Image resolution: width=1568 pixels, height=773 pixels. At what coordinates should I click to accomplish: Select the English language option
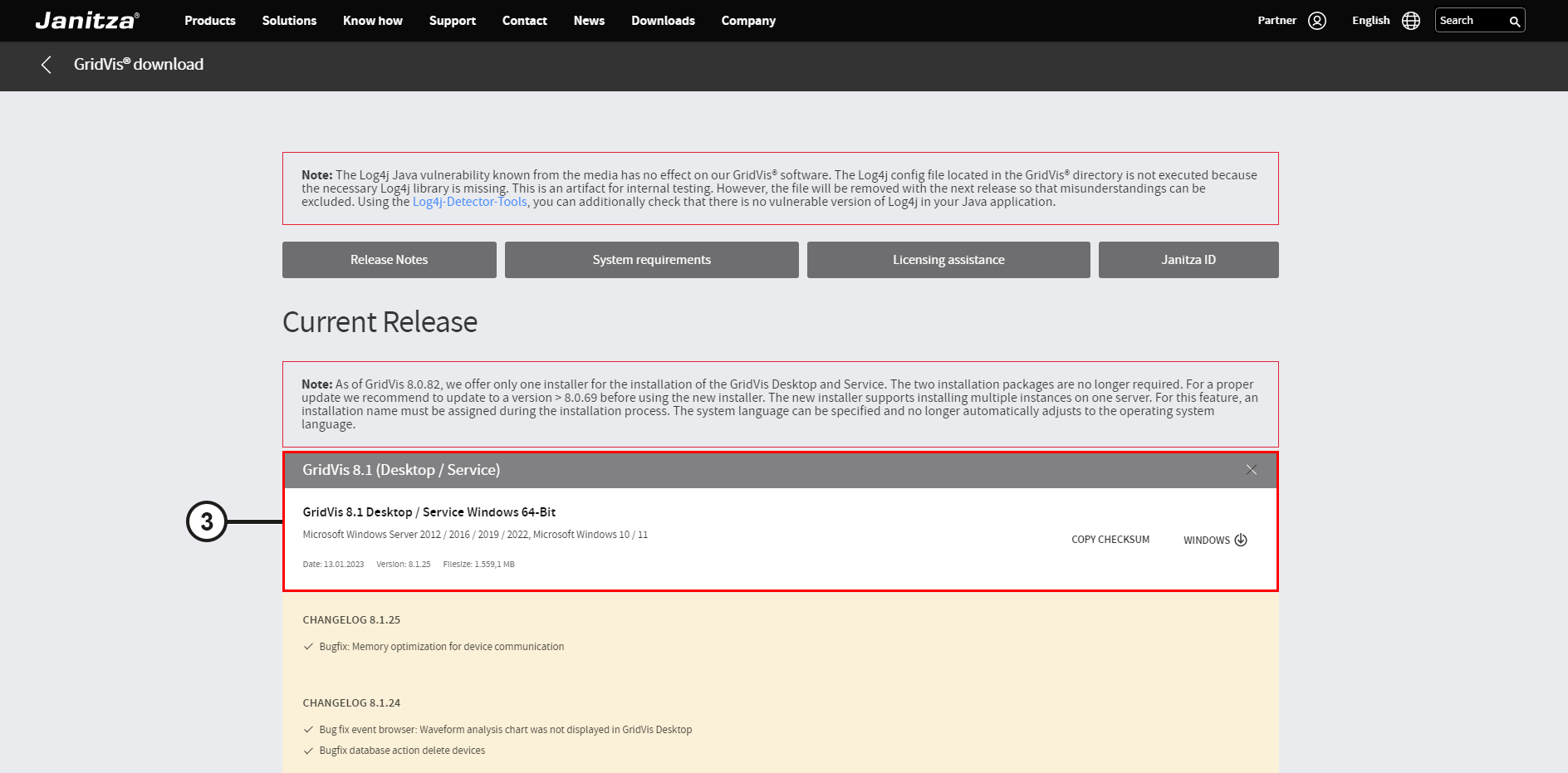coord(1370,21)
